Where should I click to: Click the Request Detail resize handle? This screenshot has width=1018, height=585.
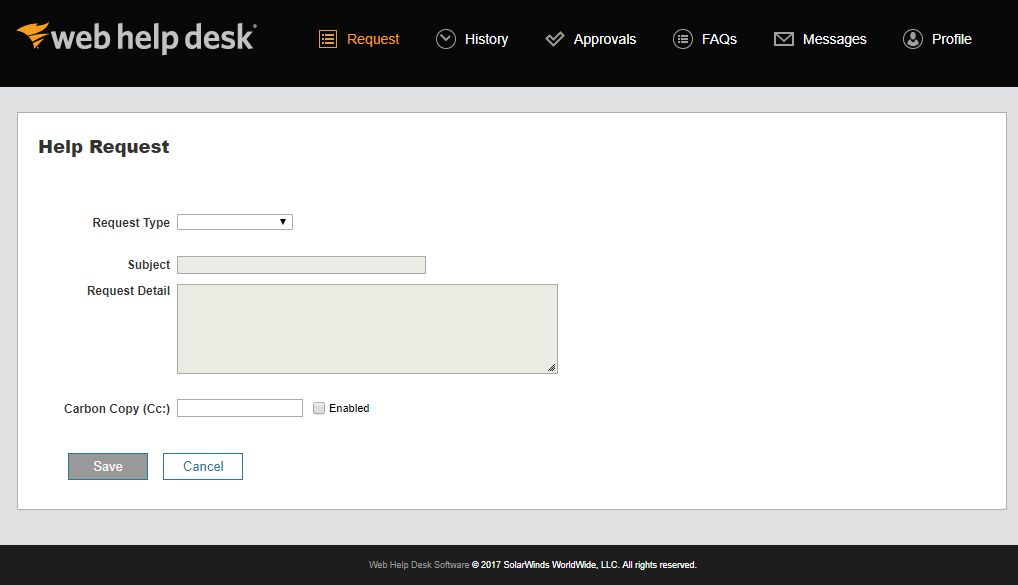click(551, 367)
